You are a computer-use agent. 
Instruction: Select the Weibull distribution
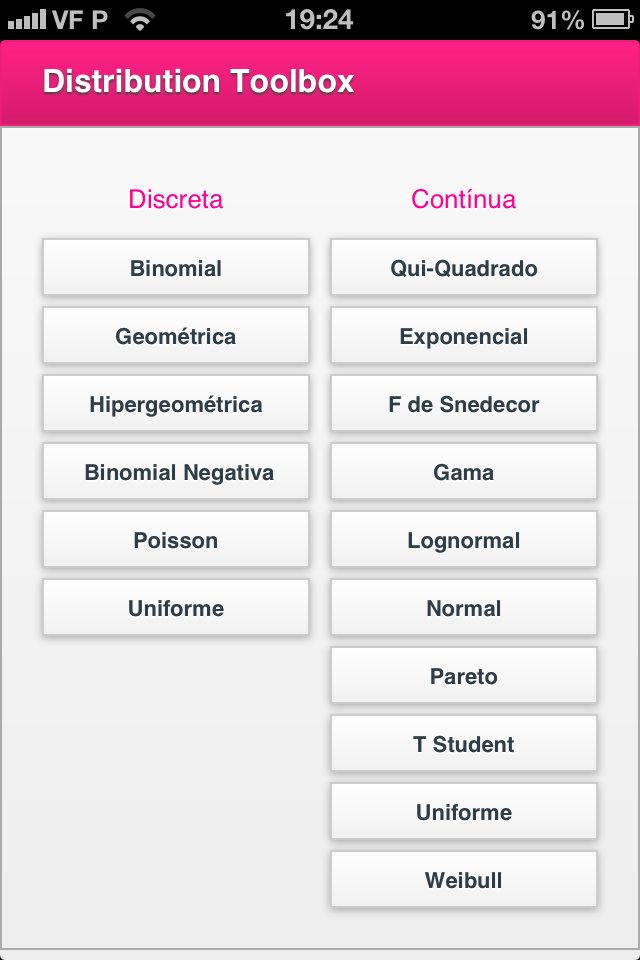(x=463, y=879)
